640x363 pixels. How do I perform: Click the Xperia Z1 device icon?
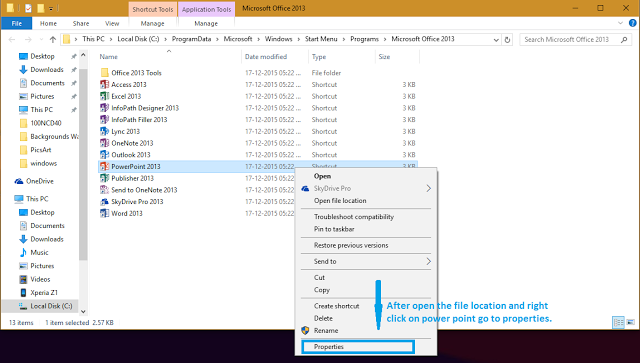click(x=23, y=293)
